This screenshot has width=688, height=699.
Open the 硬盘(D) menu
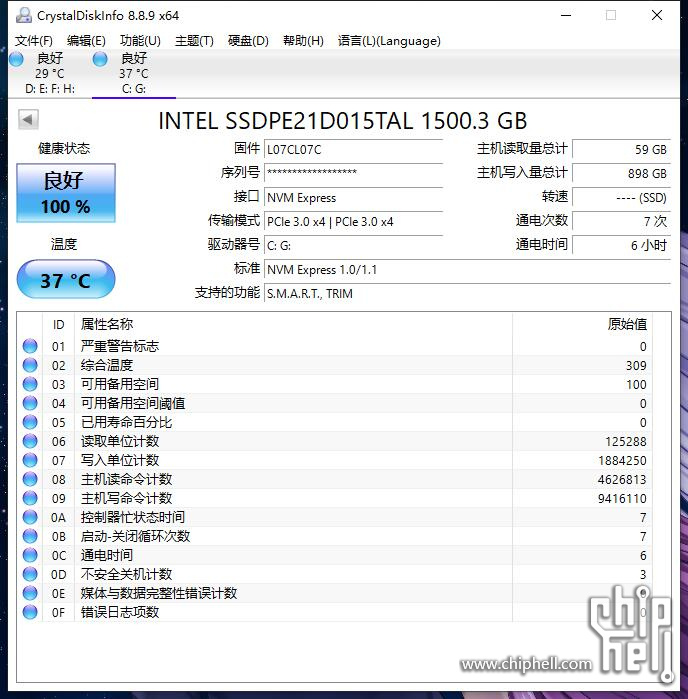pyautogui.click(x=248, y=41)
